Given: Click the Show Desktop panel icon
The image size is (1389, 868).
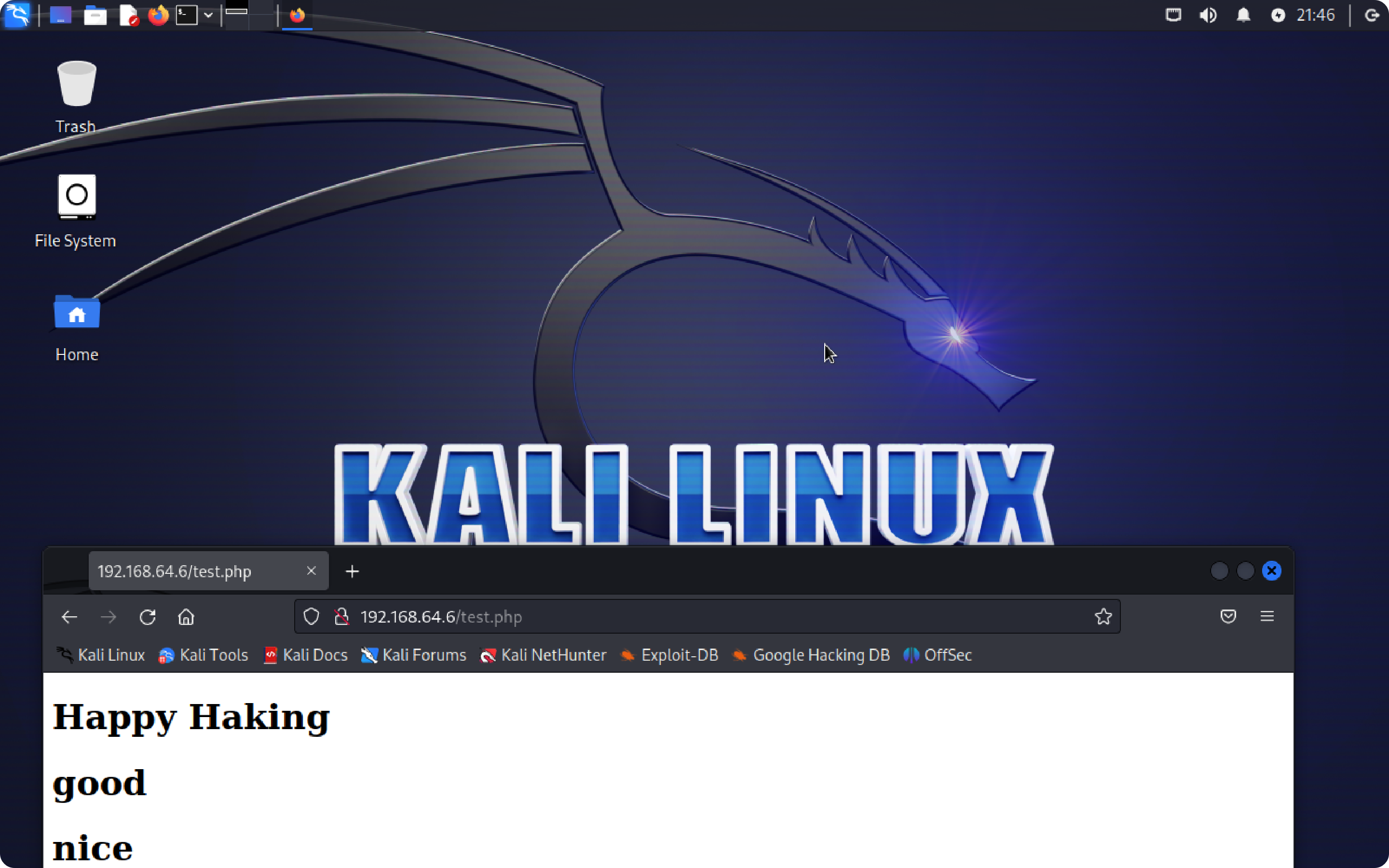Looking at the screenshot, I should pos(60,15).
